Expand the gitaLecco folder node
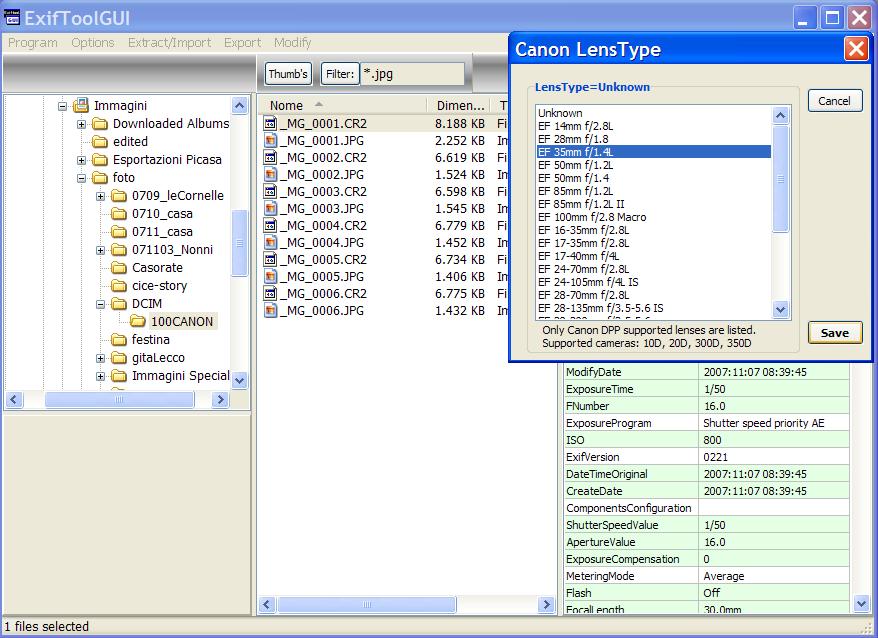Screen dimensions: 878x638 point(101,358)
